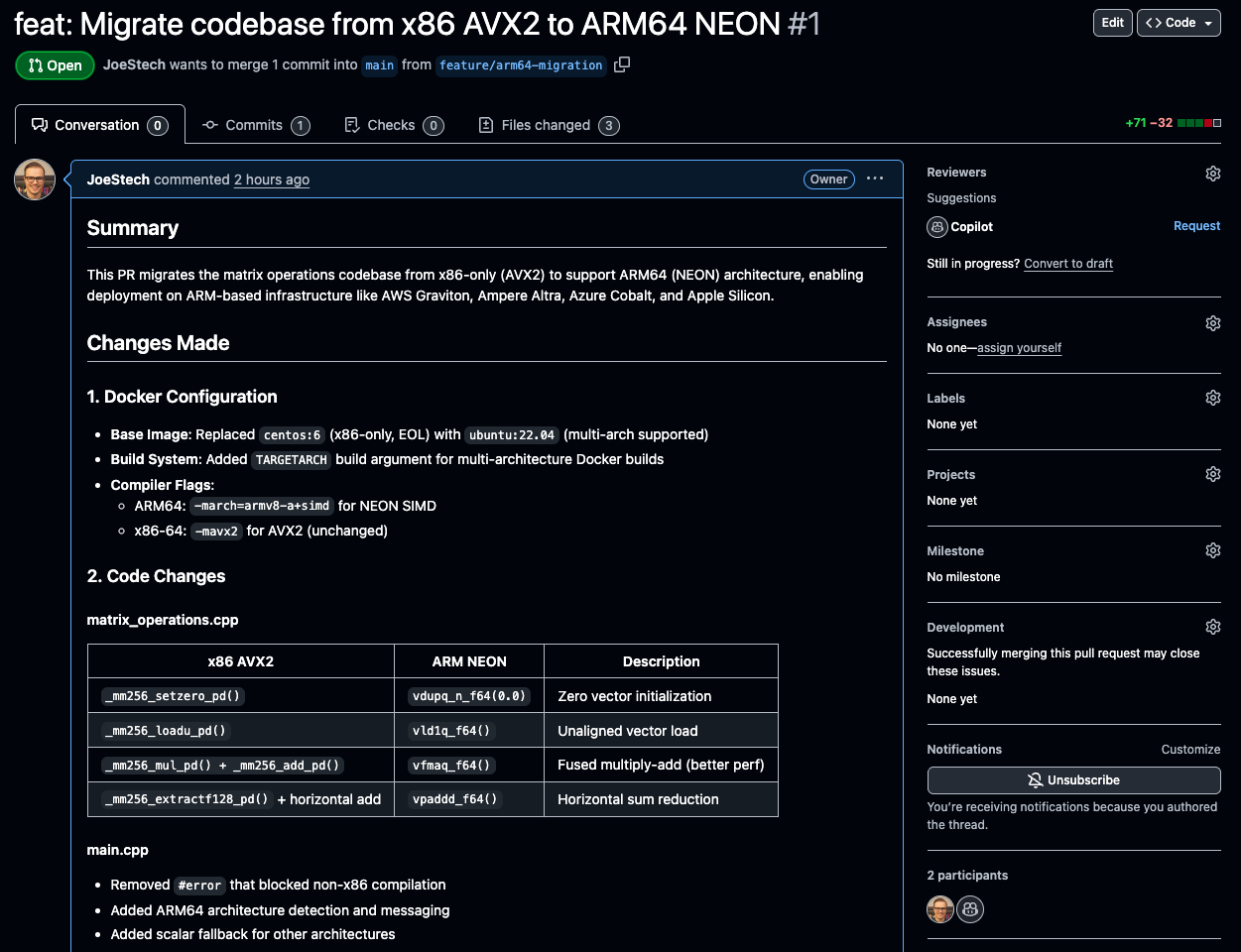Click the Development panel gear icon

(x=1212, y=626)
